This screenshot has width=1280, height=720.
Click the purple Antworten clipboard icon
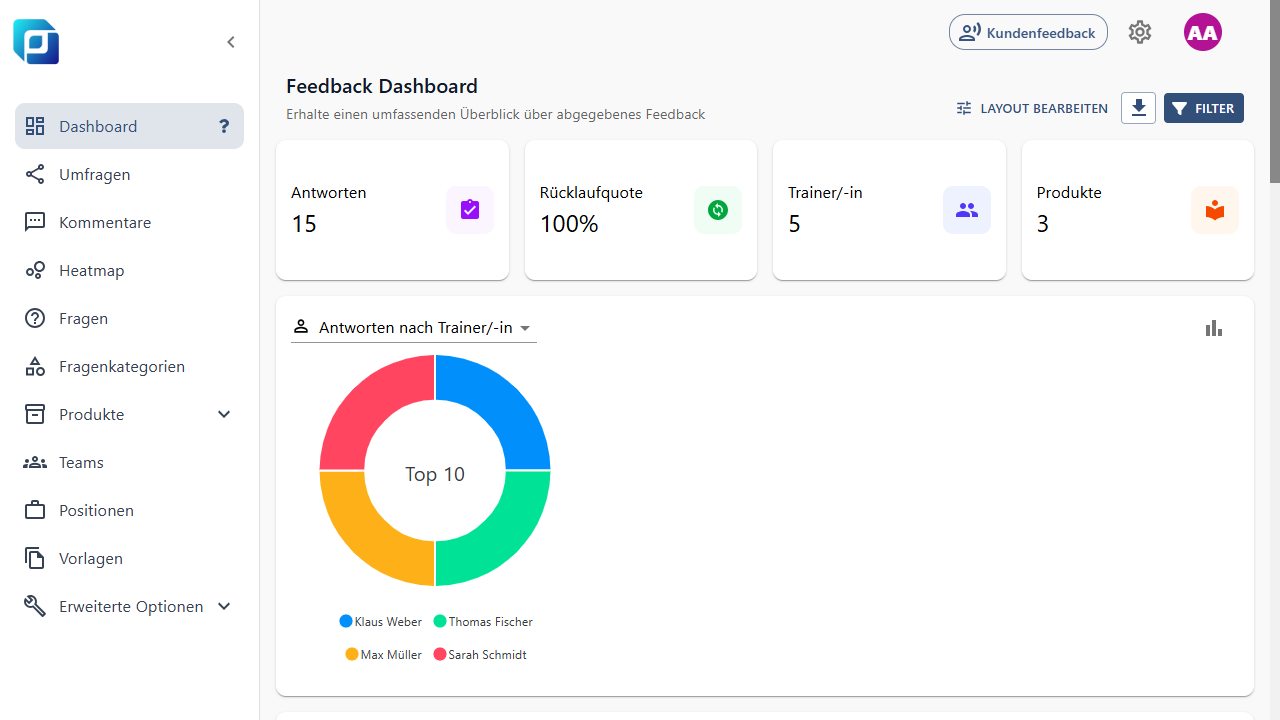click(x=470, y=210)
